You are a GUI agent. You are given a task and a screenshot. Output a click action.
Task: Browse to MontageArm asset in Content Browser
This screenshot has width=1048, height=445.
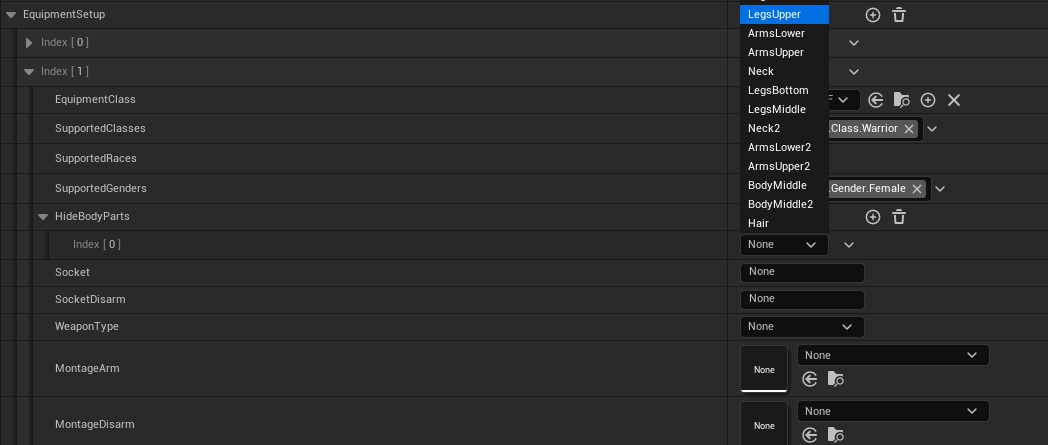[x=836, y=379]
